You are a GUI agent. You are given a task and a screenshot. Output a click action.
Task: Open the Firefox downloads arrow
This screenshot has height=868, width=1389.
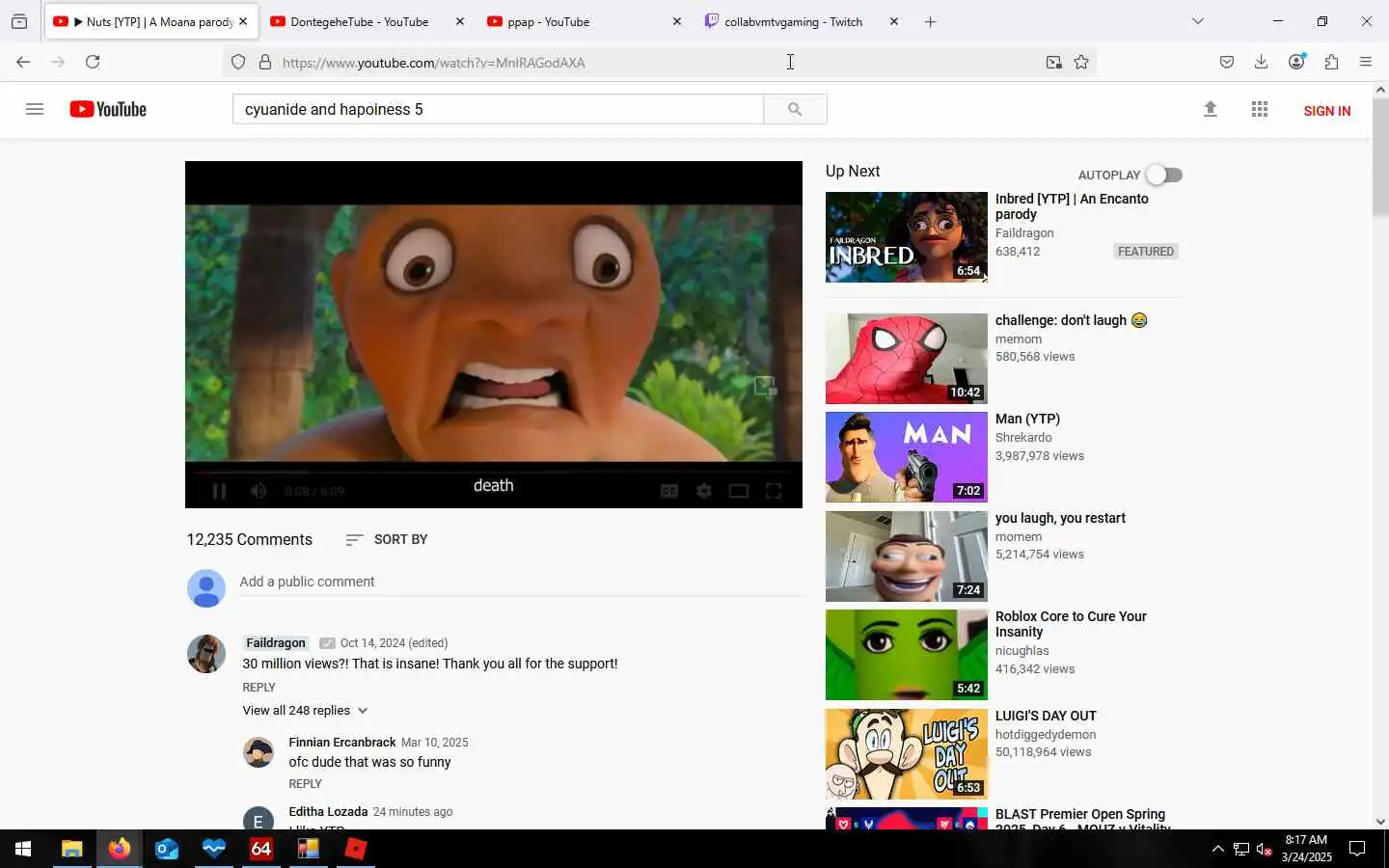coord(1261,62)
